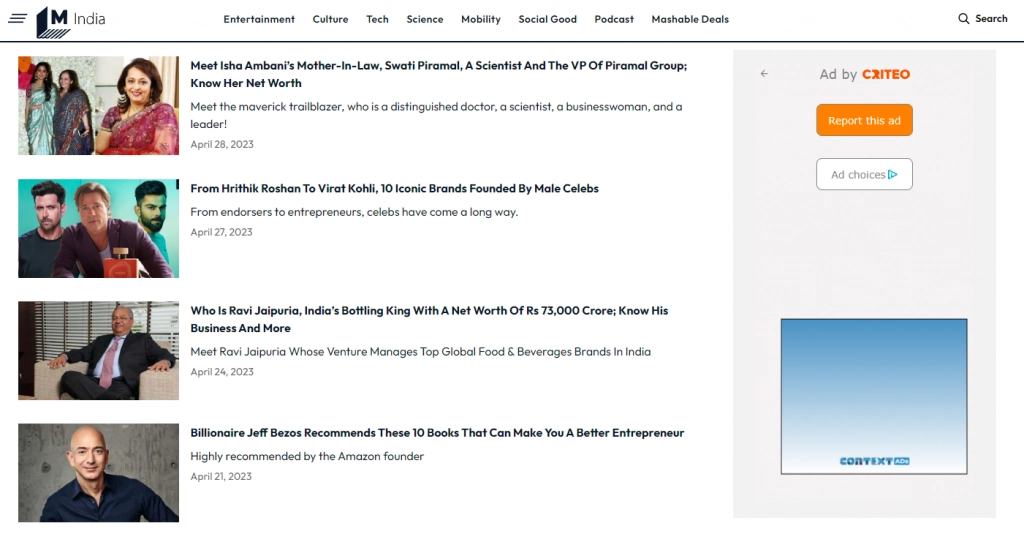This screenshot has width=1024, height=534.
Task: Click the blue gradient ad image
Action: 874,396
